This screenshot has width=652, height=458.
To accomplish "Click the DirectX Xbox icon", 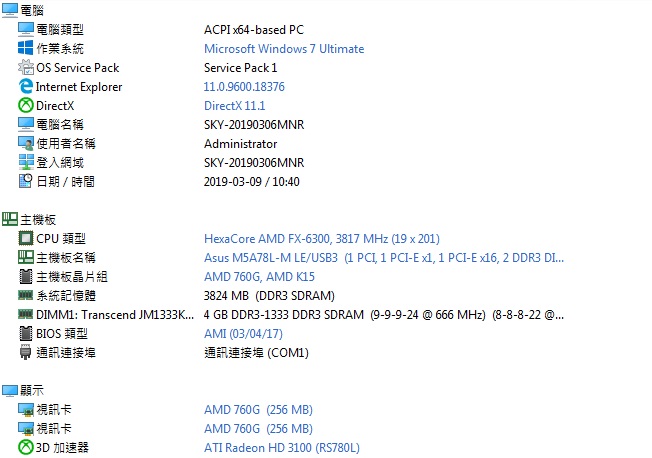I will tap(26, 106).
